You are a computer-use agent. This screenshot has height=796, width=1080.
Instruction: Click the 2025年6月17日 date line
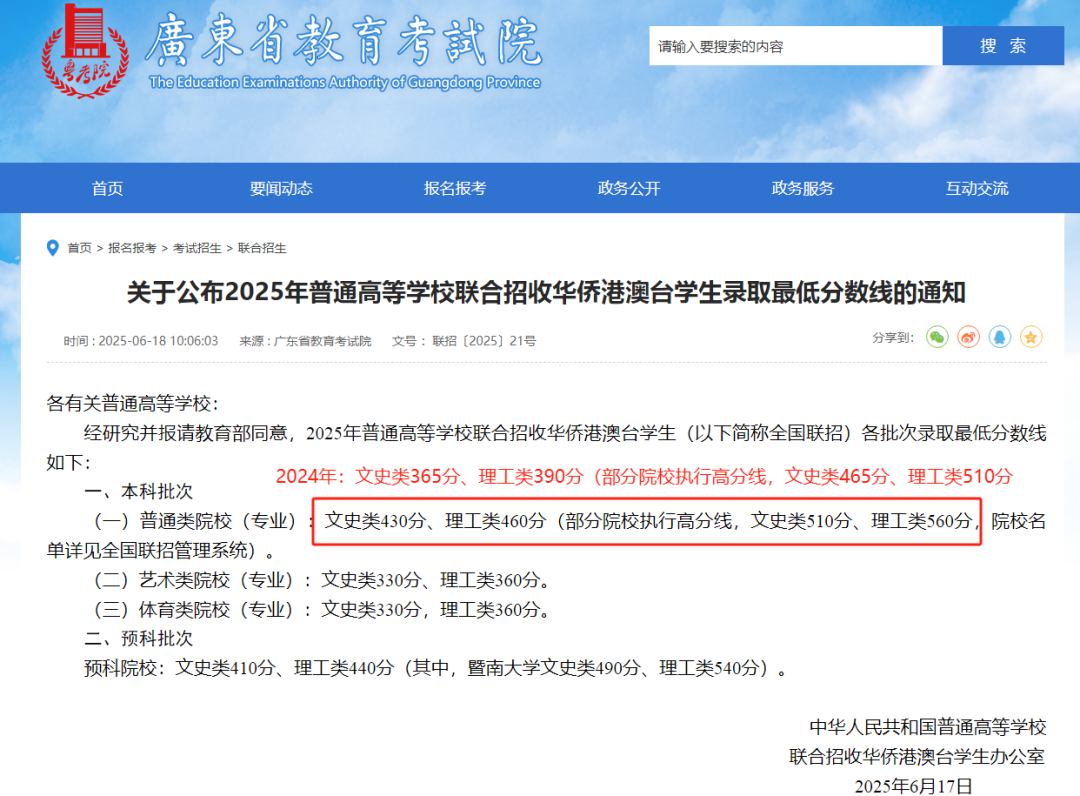pyautogui.click(x=913, y=786)
